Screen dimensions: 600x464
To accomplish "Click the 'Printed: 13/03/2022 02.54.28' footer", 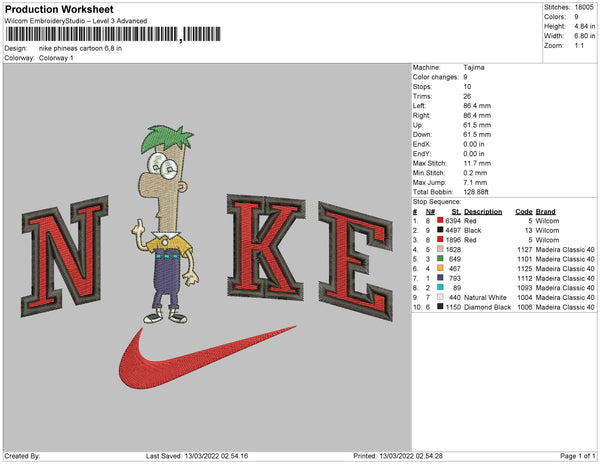I will click(398, 456).
